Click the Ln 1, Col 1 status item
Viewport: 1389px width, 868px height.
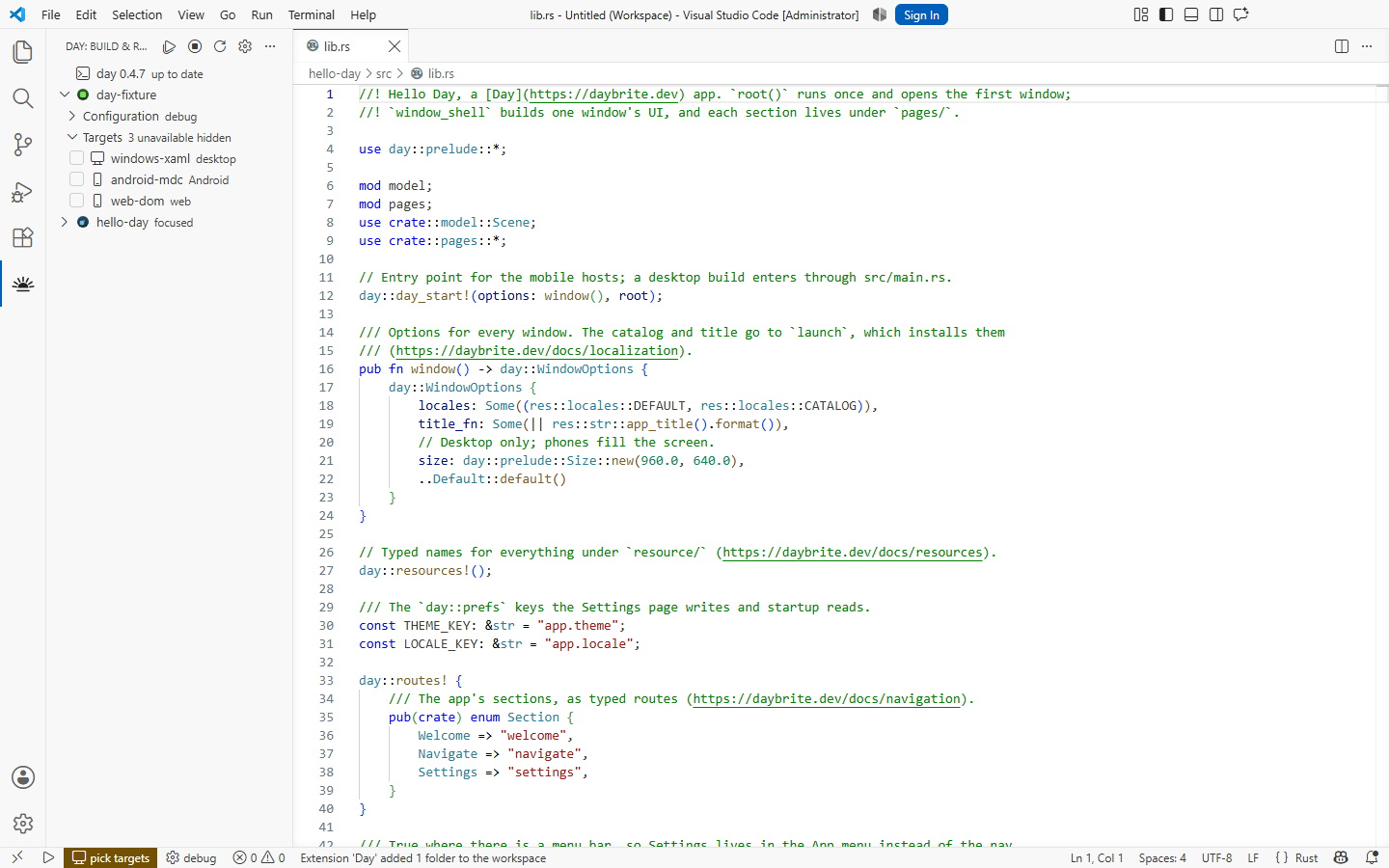click(x=1097, y=857)
